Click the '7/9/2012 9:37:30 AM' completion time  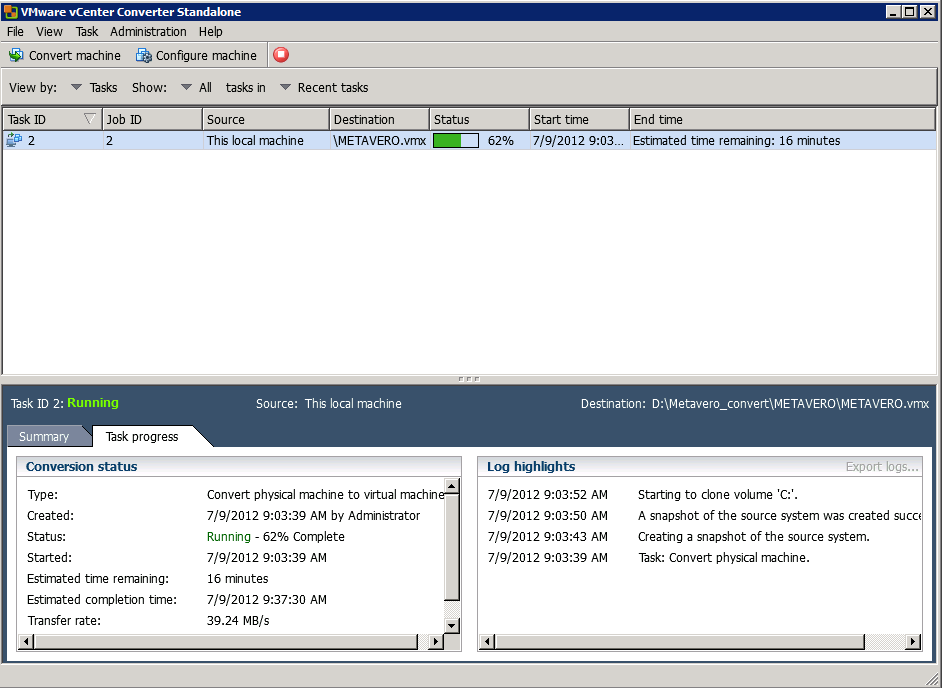[267, 600]
